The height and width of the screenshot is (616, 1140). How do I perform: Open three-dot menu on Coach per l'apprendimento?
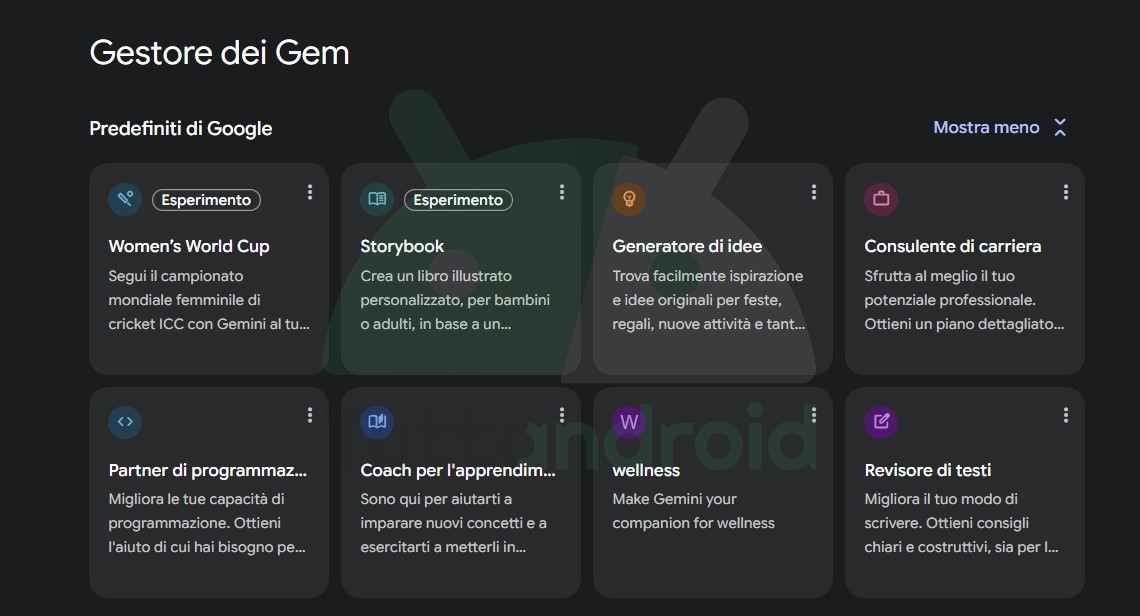click(x=562, y=415)
